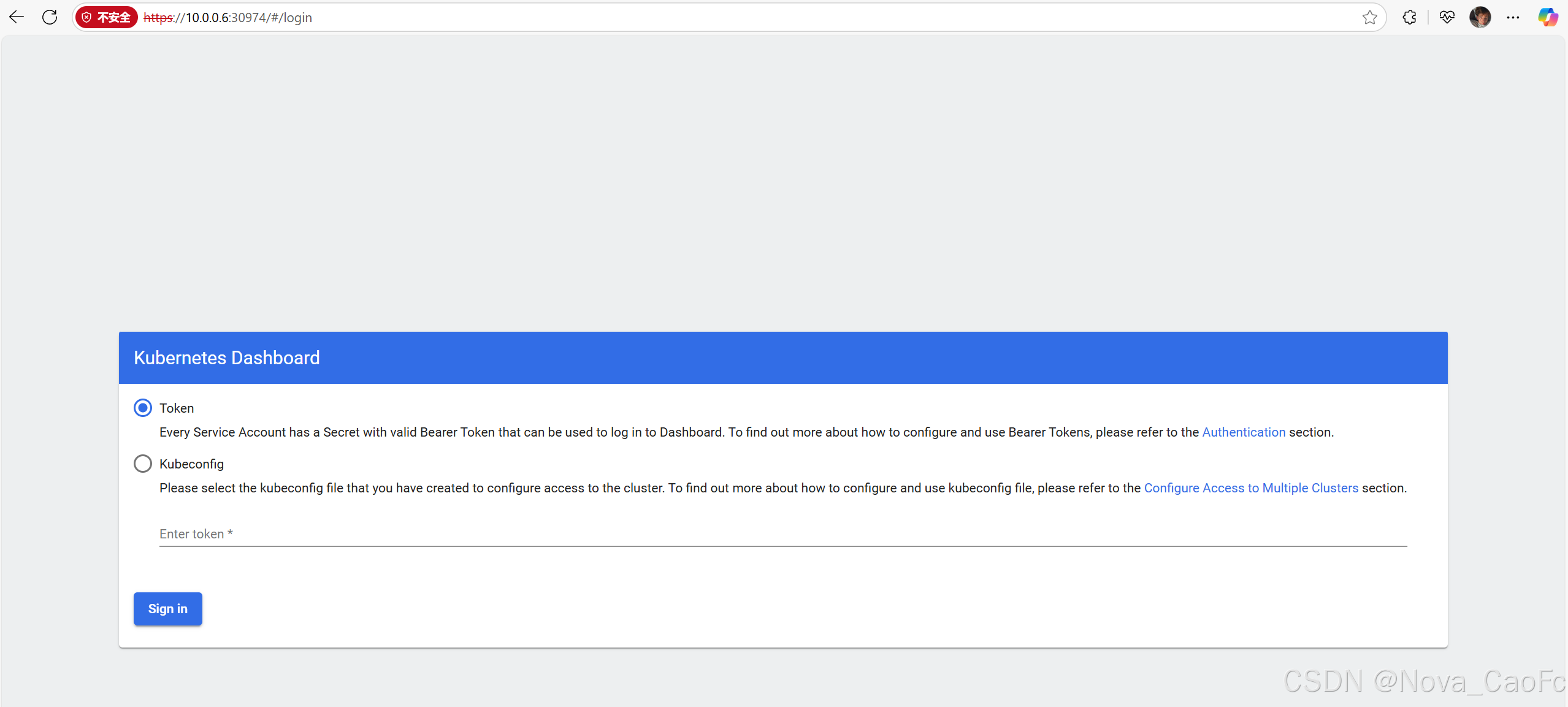Viewport: 1568px width, 707px height.
Task: Open the 不安全 security warning badge
Action: click(107, 17)
